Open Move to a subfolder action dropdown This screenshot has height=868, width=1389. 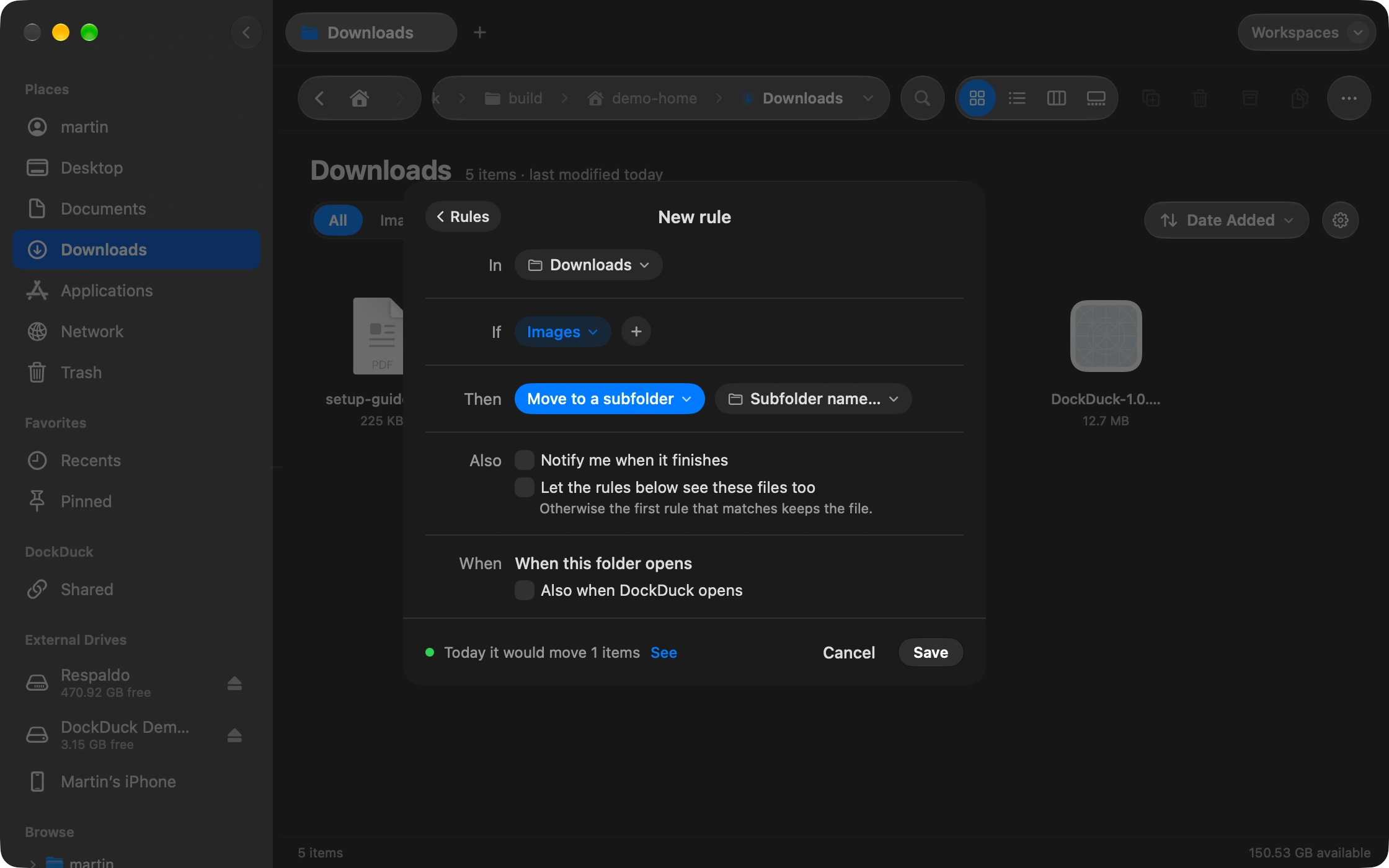click(x=610, y=399)
